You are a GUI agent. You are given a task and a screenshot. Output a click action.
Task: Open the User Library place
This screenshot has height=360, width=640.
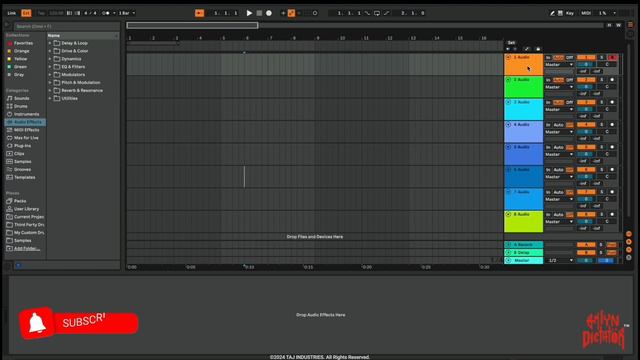click(x=27, y=209)
